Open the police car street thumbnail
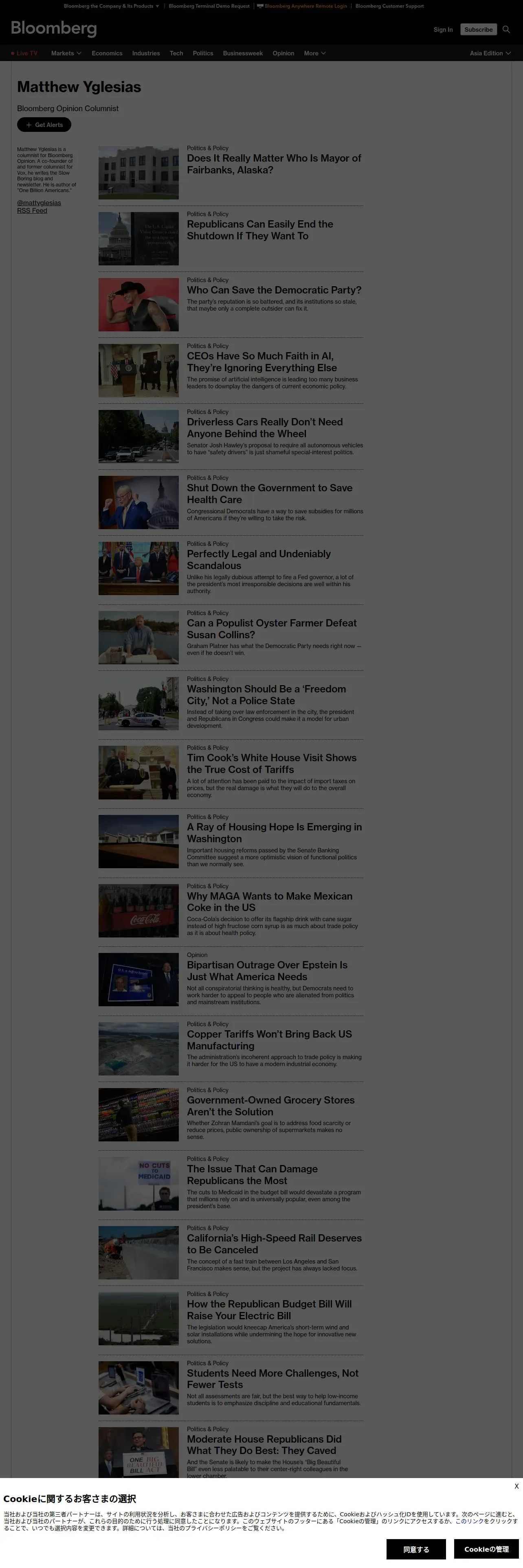 tap(139, 703)
